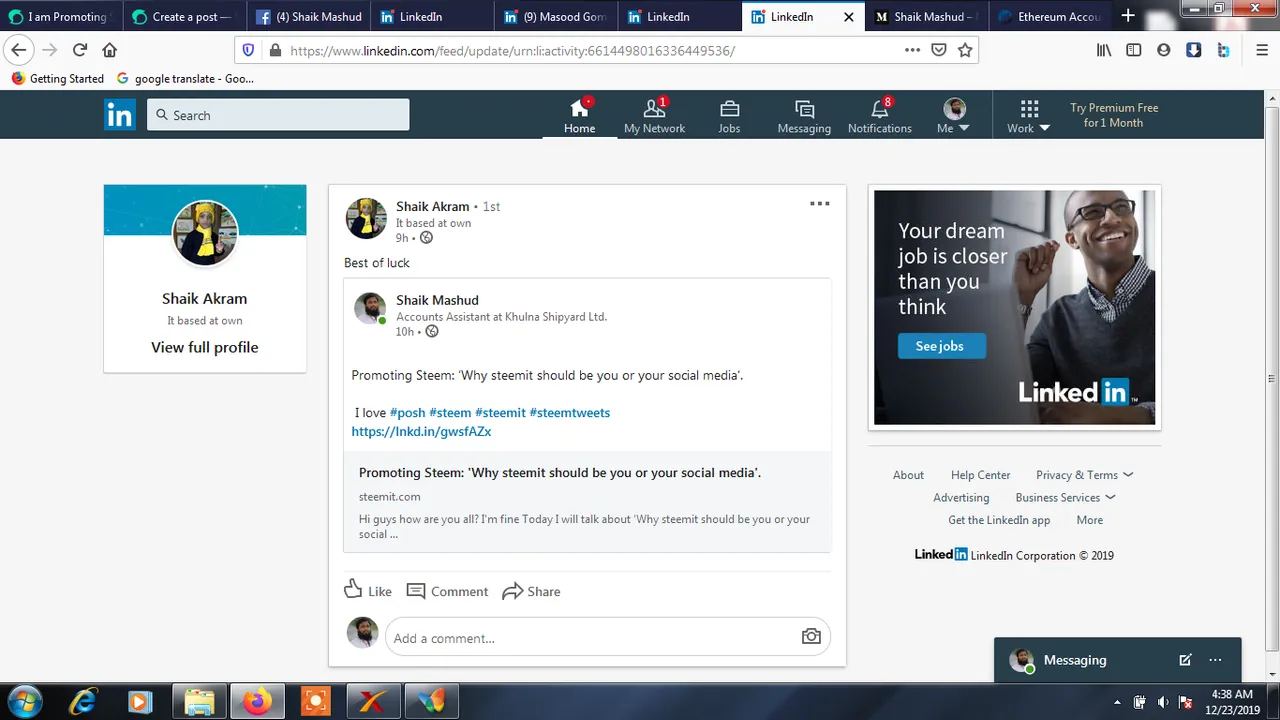The image size is (1280, 720).
Task: Open the Notifications bell icon
Action: 879,109
